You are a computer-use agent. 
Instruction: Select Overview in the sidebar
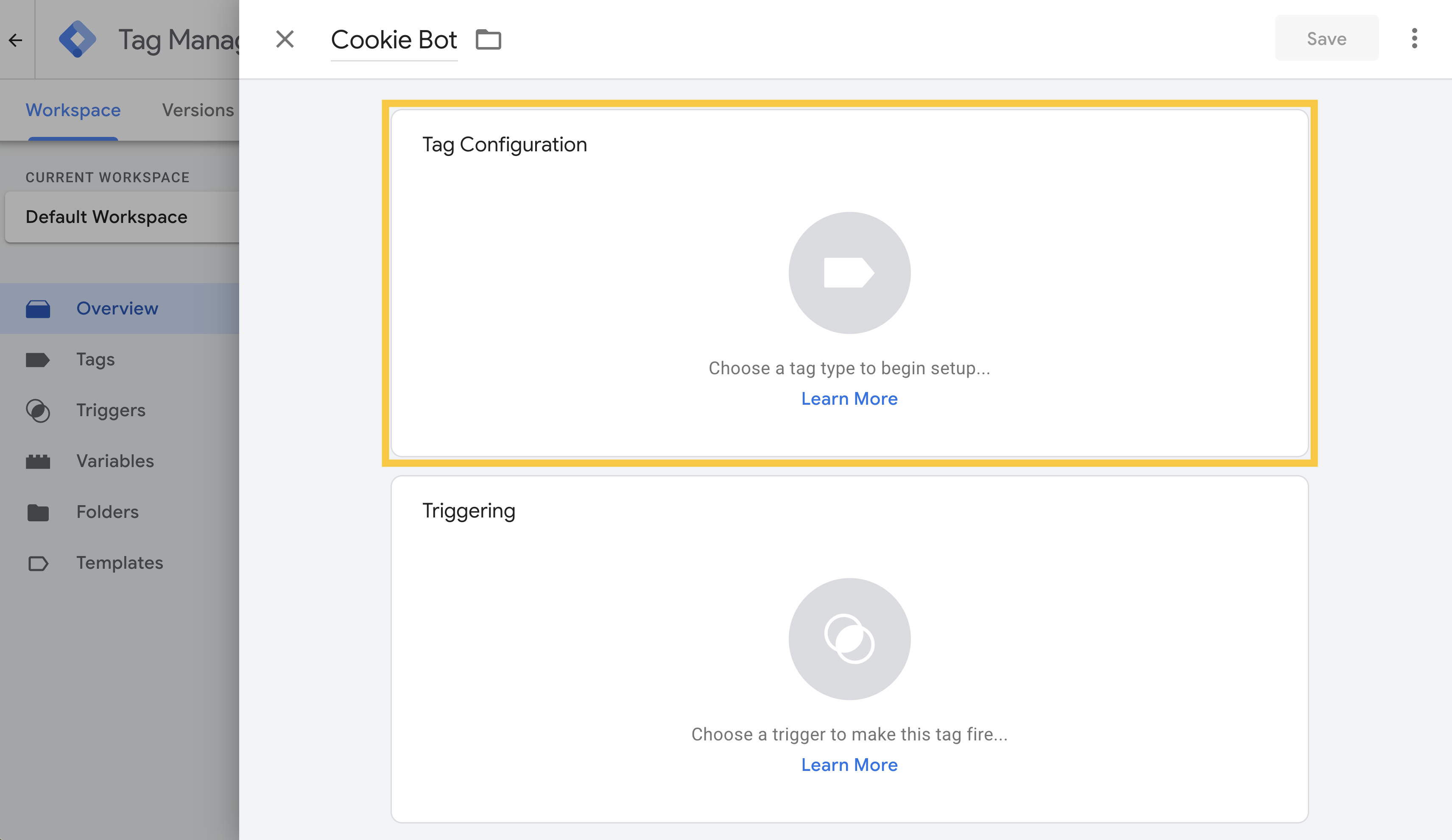120,308
